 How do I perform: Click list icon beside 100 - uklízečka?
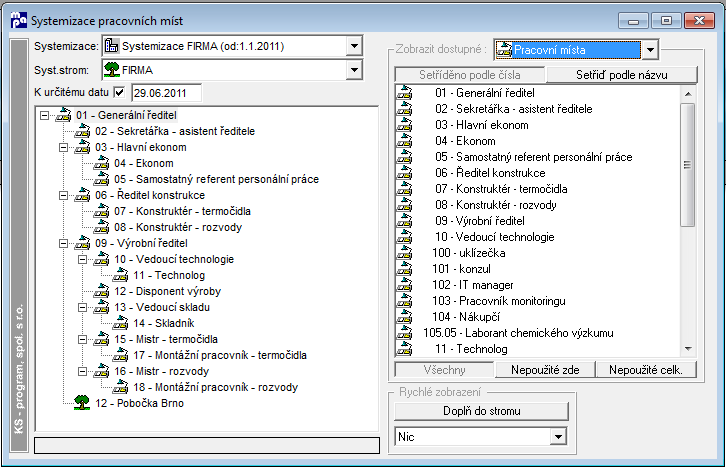(404, 253)
